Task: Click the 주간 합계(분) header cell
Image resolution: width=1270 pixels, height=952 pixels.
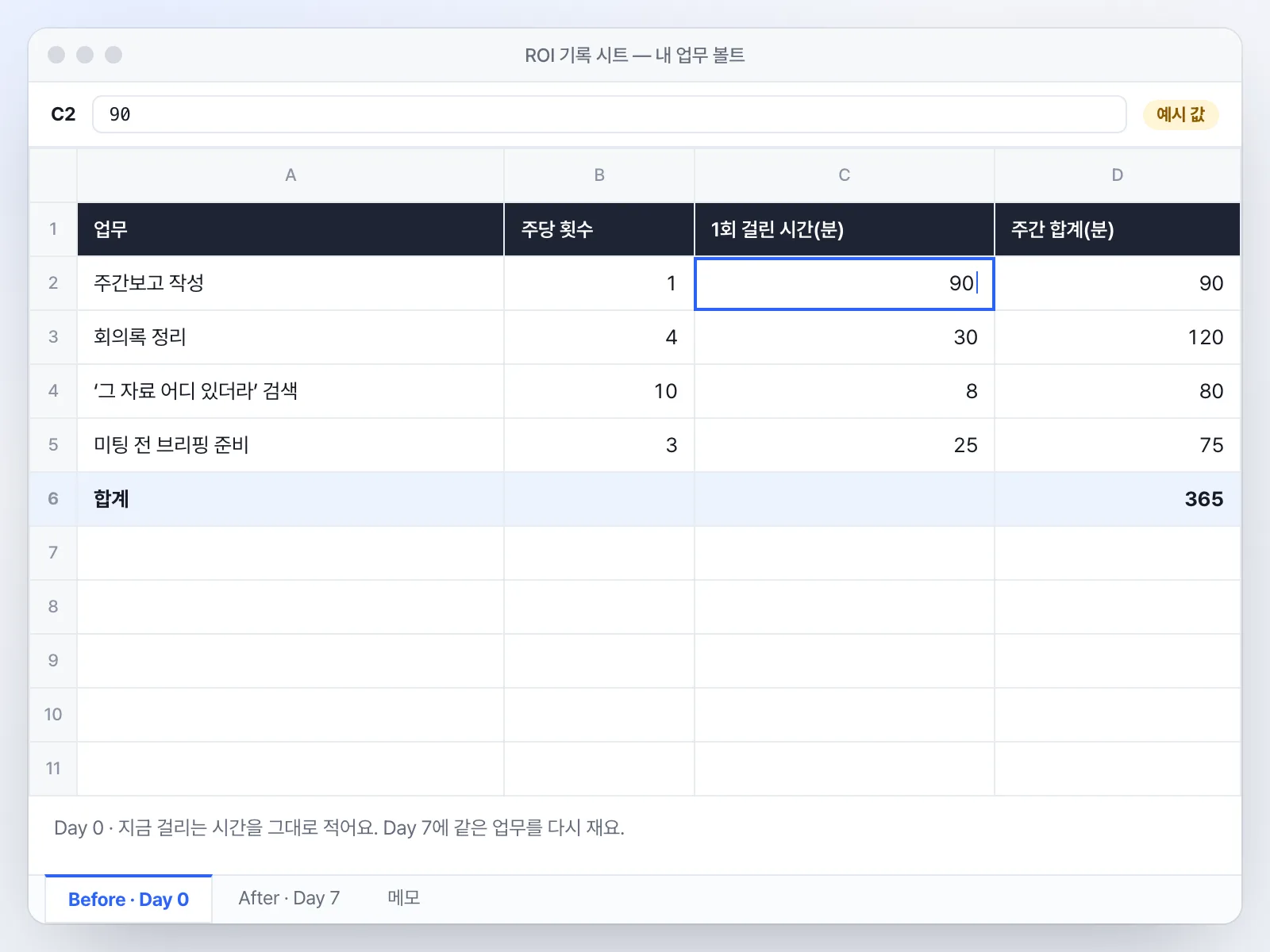Action: (1118, 229)
